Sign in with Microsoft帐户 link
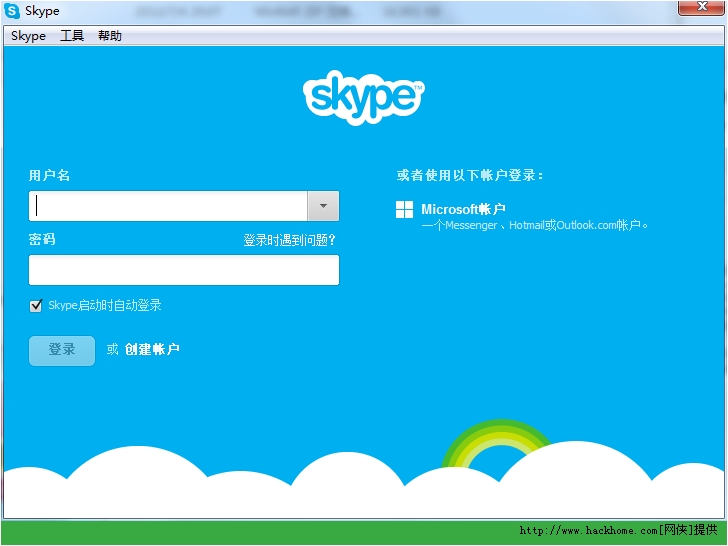This screenshot has width=728, height=546. click(x=463, y=209)
